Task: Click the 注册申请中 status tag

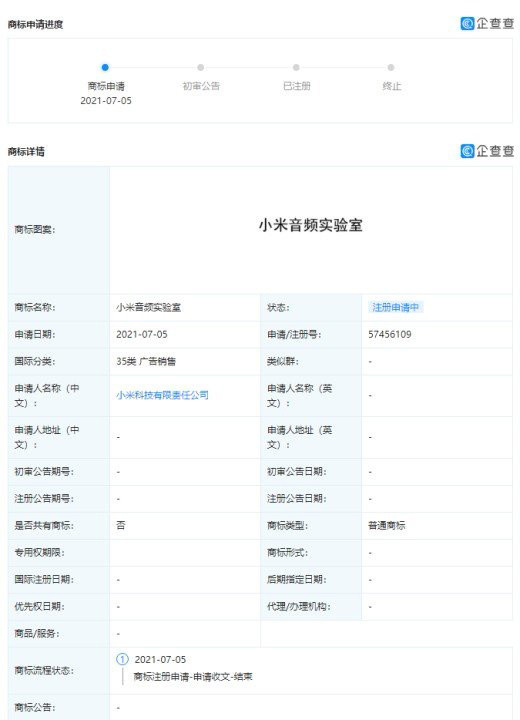Action: pos(396,307)
